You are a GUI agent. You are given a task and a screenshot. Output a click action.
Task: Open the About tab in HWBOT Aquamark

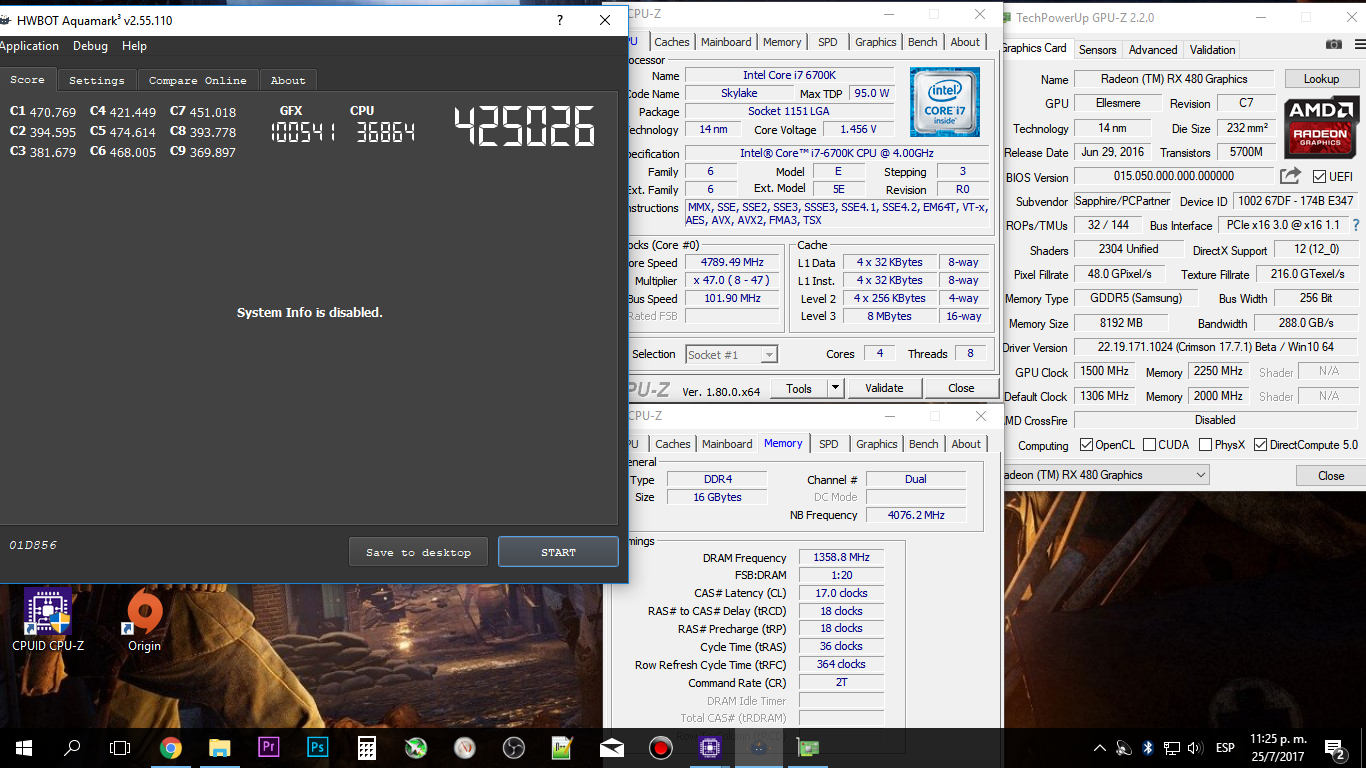pos(288,80)
